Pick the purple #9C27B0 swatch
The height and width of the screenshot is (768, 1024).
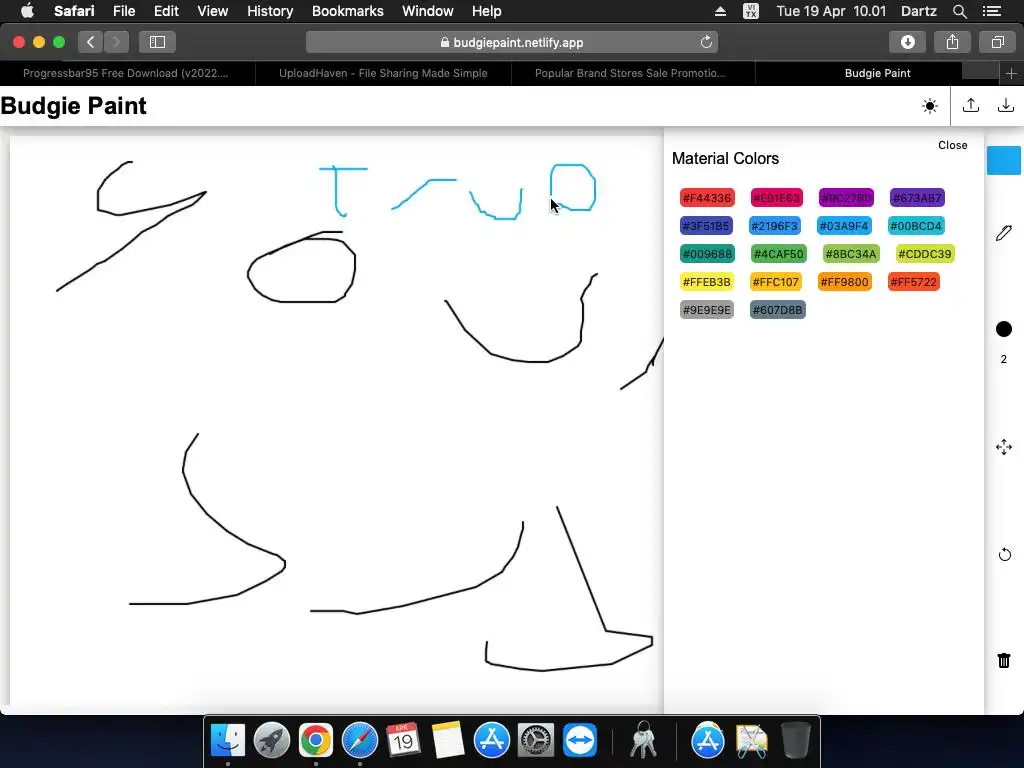(x=846, y=198)
